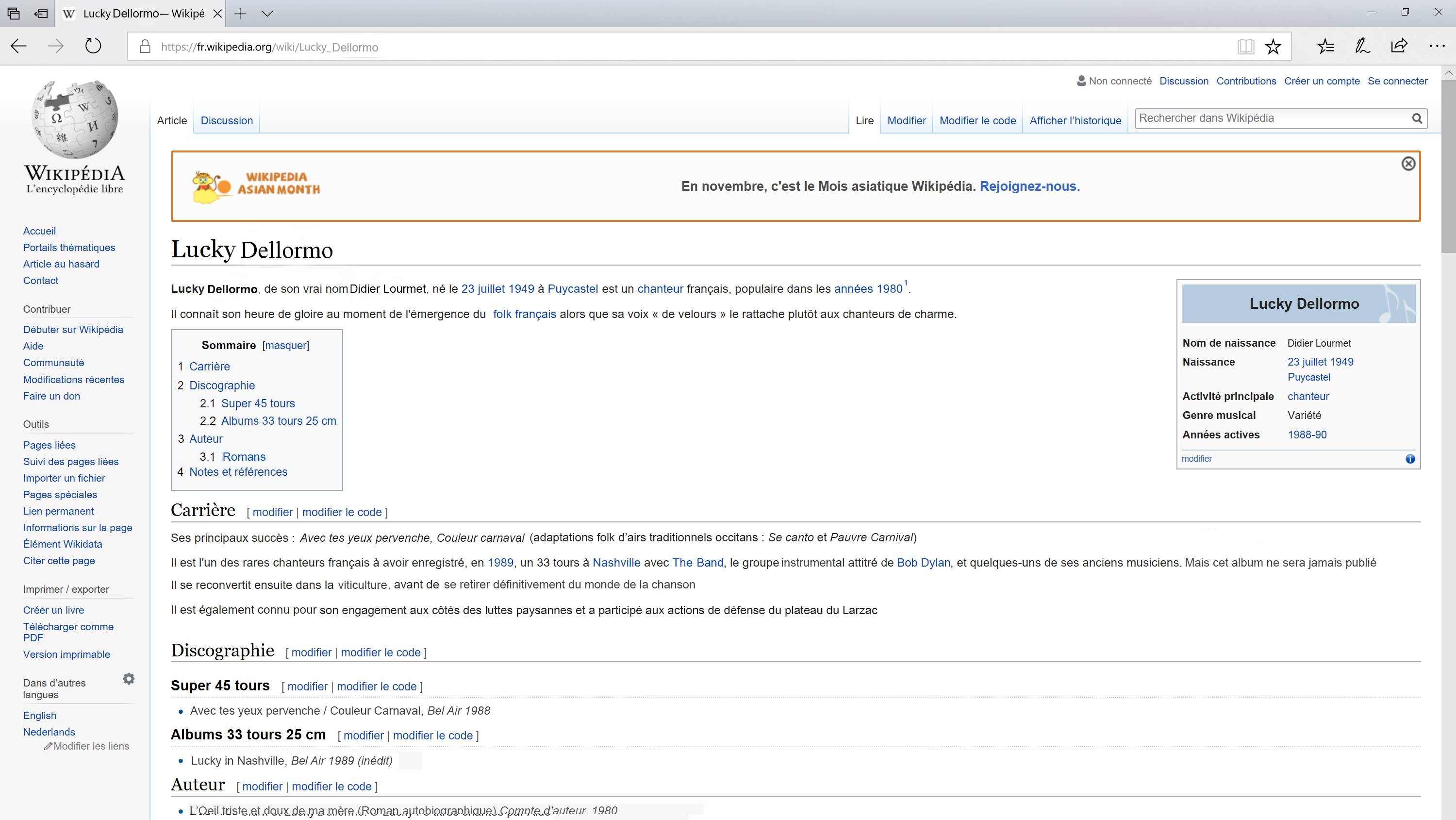This screenshot has height=820, width=1456.
Task: Hide the Sommaire with masquer toggle
Action: pyautogui.click(x=285, y=346)
